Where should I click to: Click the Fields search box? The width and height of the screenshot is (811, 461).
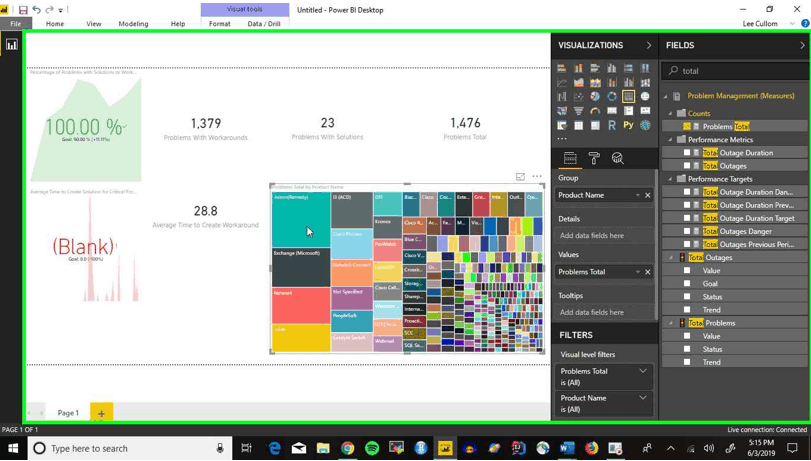[x=734, y=71]
